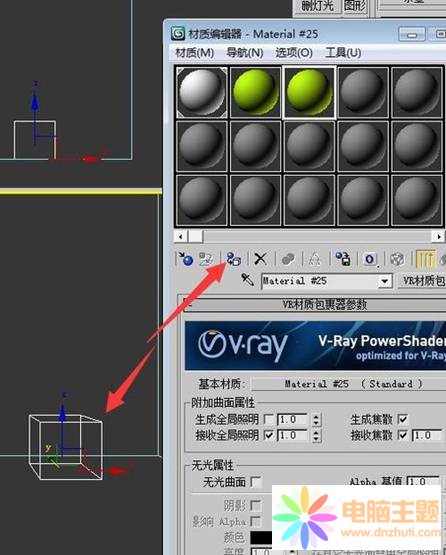This screenshot has height=555, width=446.
Task: Click the Get Material icon
Action: coord(186,259)
